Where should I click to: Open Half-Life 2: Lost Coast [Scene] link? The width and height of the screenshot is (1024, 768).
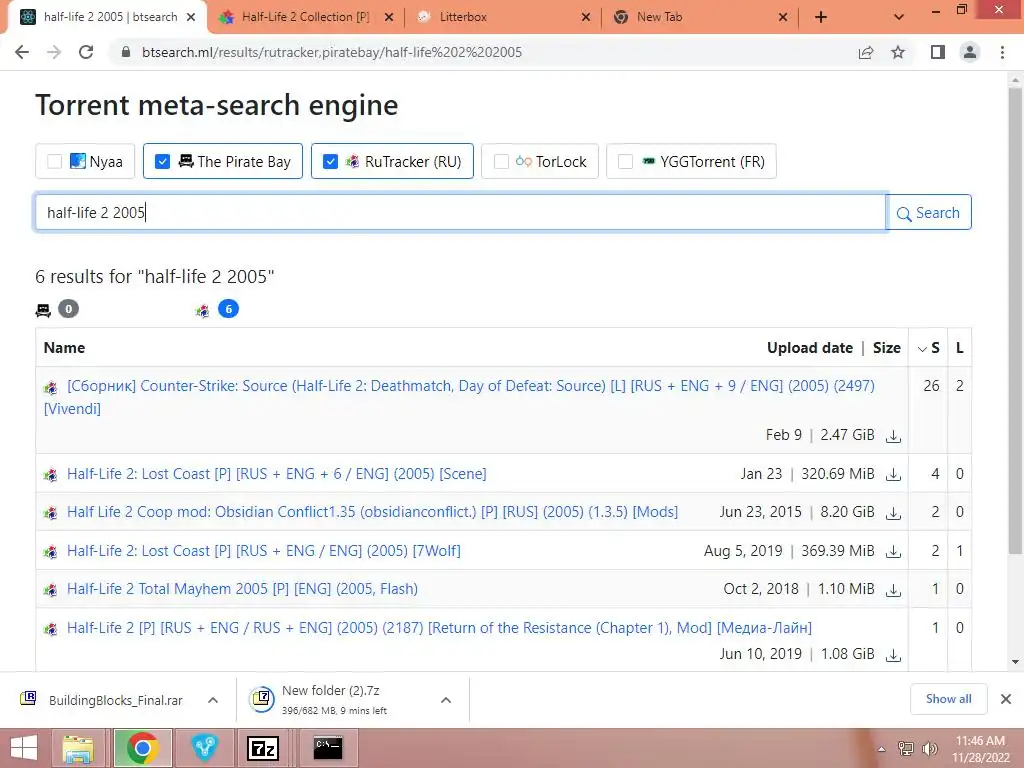(276, 474)
